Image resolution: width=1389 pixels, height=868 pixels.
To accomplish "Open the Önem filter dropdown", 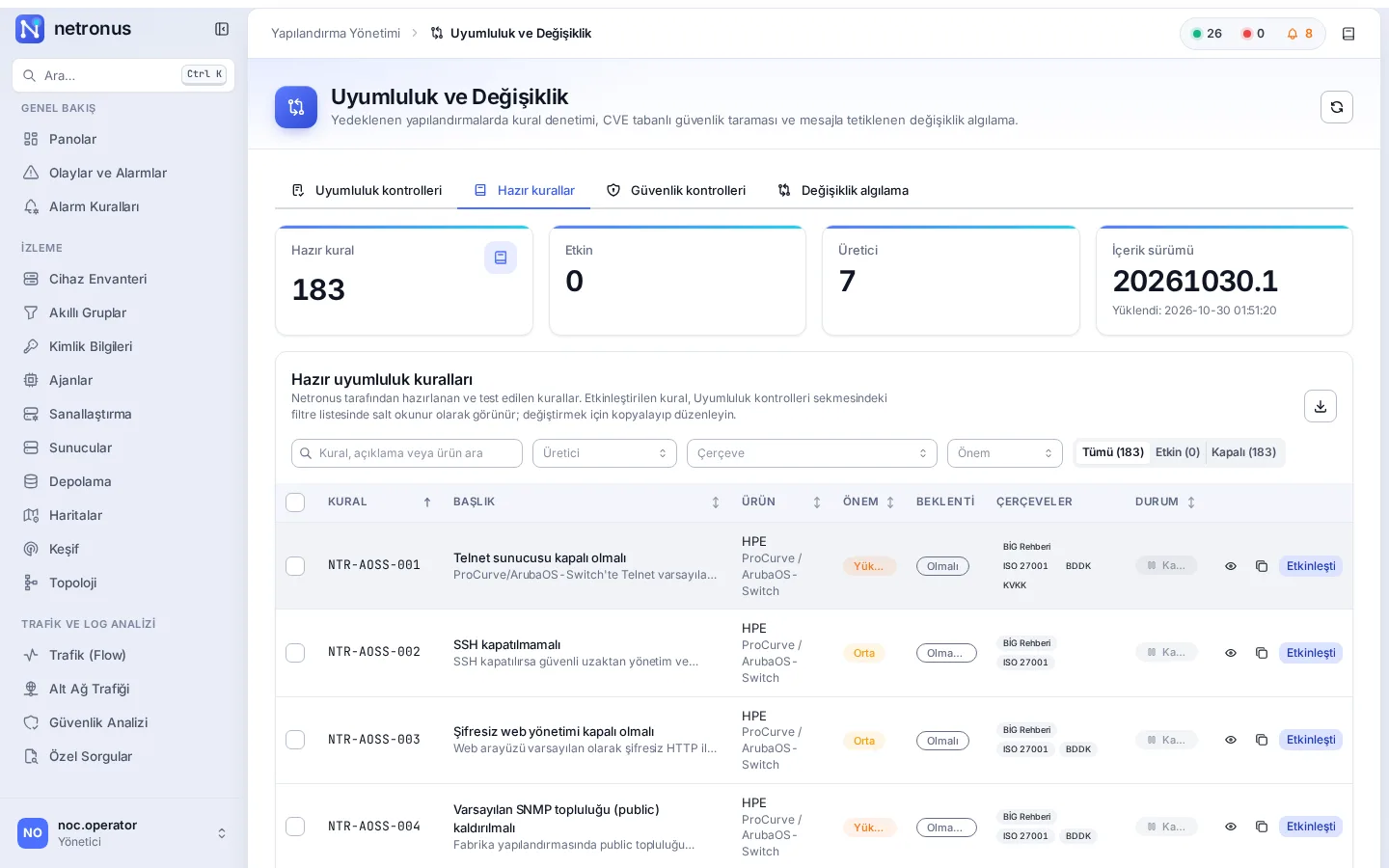I will 1005,453.
